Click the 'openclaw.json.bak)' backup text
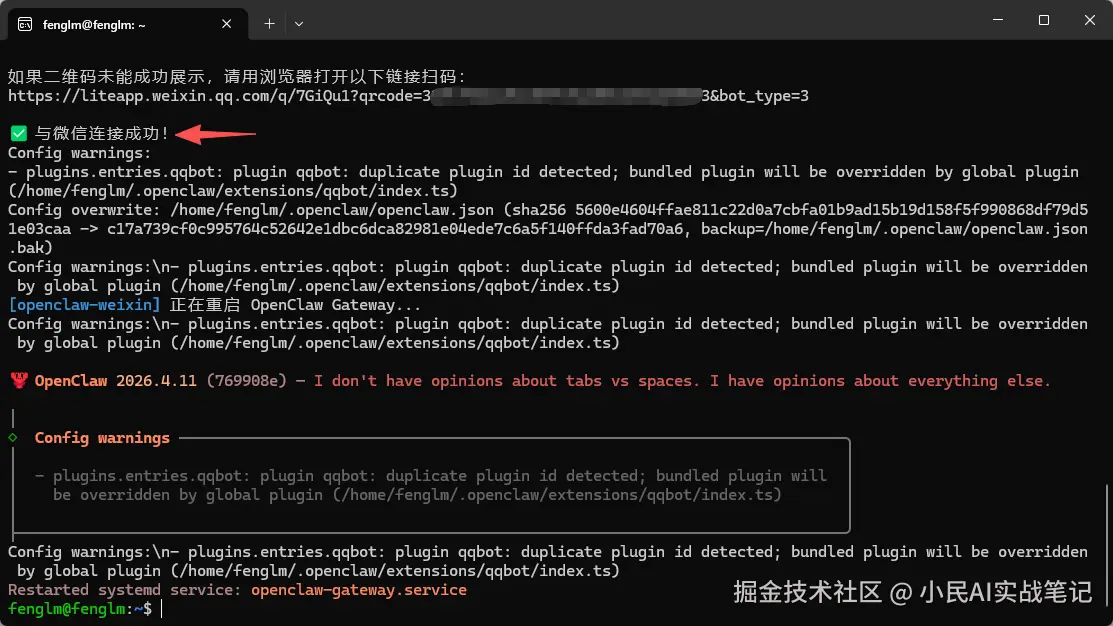Image resolution: width=1113 pixels, height=626 pixels. 548,238
